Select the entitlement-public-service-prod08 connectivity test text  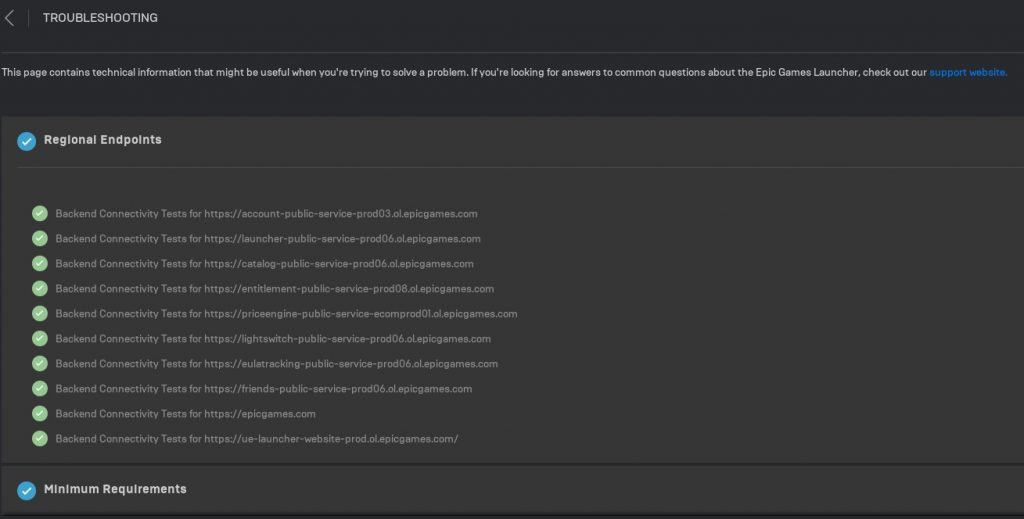(275, 289)
